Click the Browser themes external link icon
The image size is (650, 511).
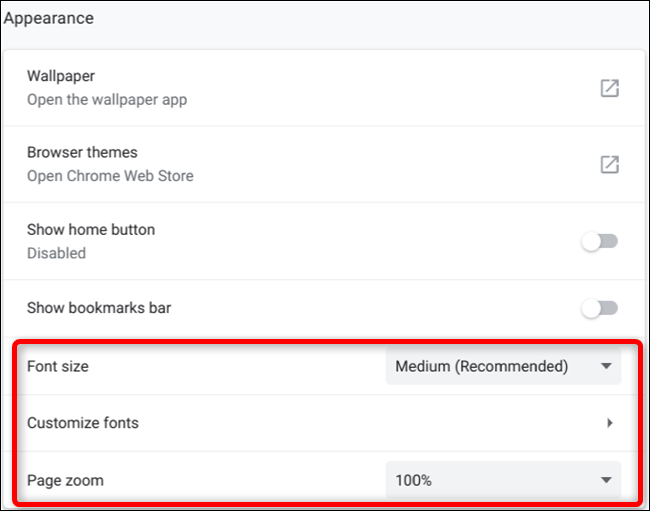coord(609,165)
